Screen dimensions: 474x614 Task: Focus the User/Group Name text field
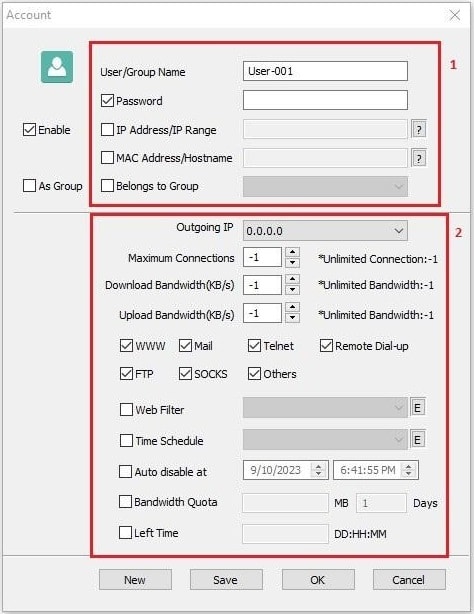point(325,71)
